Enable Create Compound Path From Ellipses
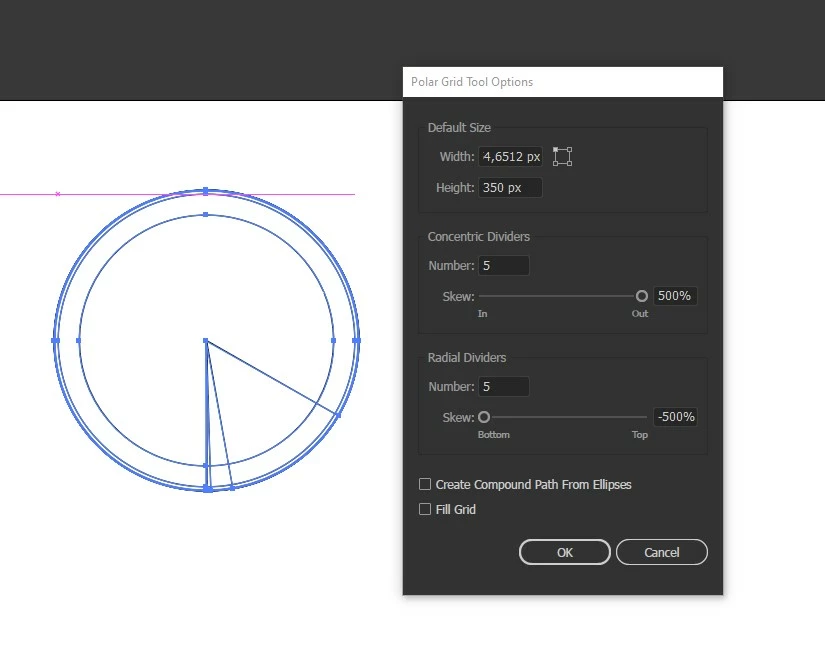Screen dimensions: 825x672 [425, 484]
